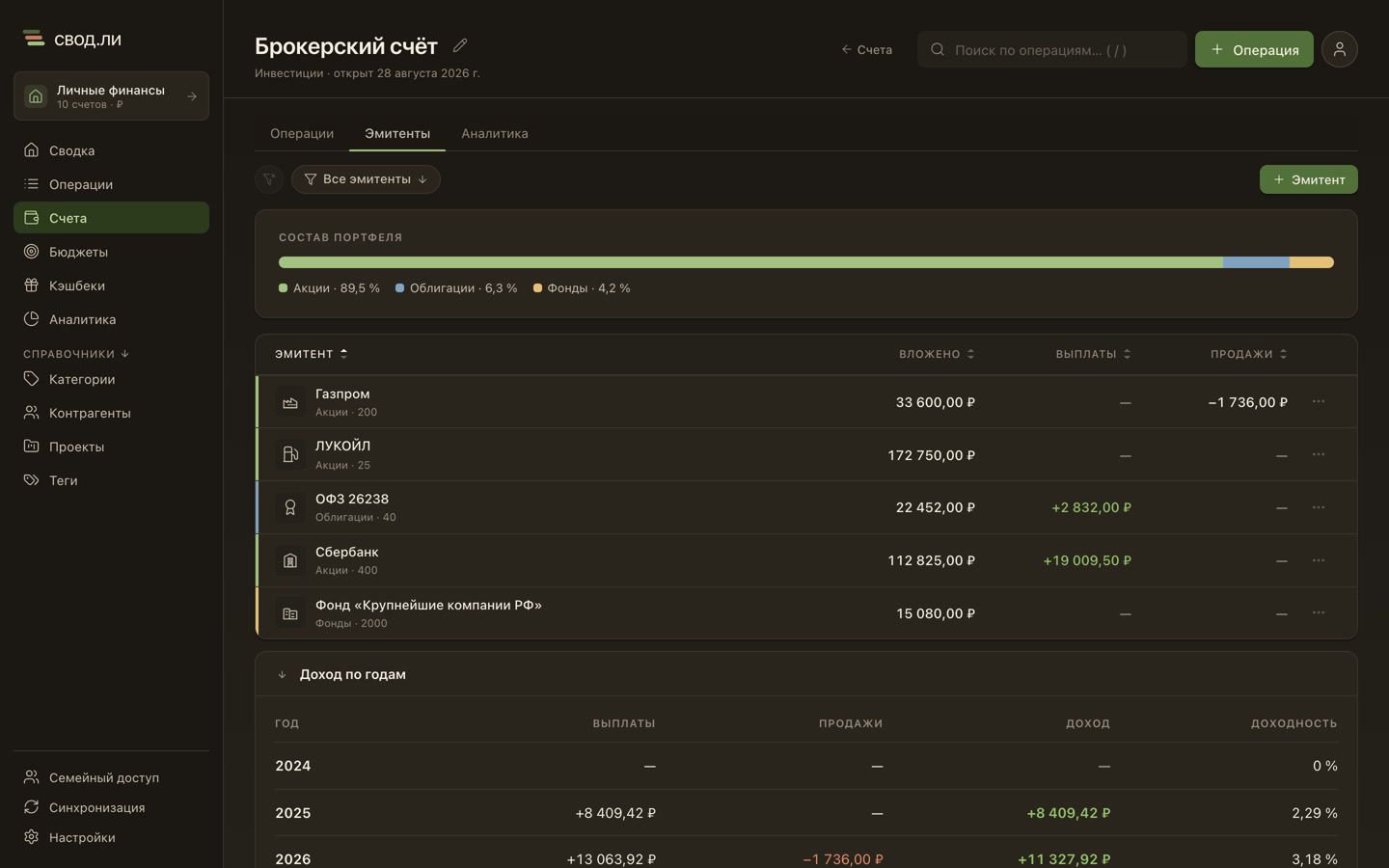The width and height of the screenshot is (1389, 868).
Task: Click the blue Облигации bar segment
Action: tap(1256, 262)
